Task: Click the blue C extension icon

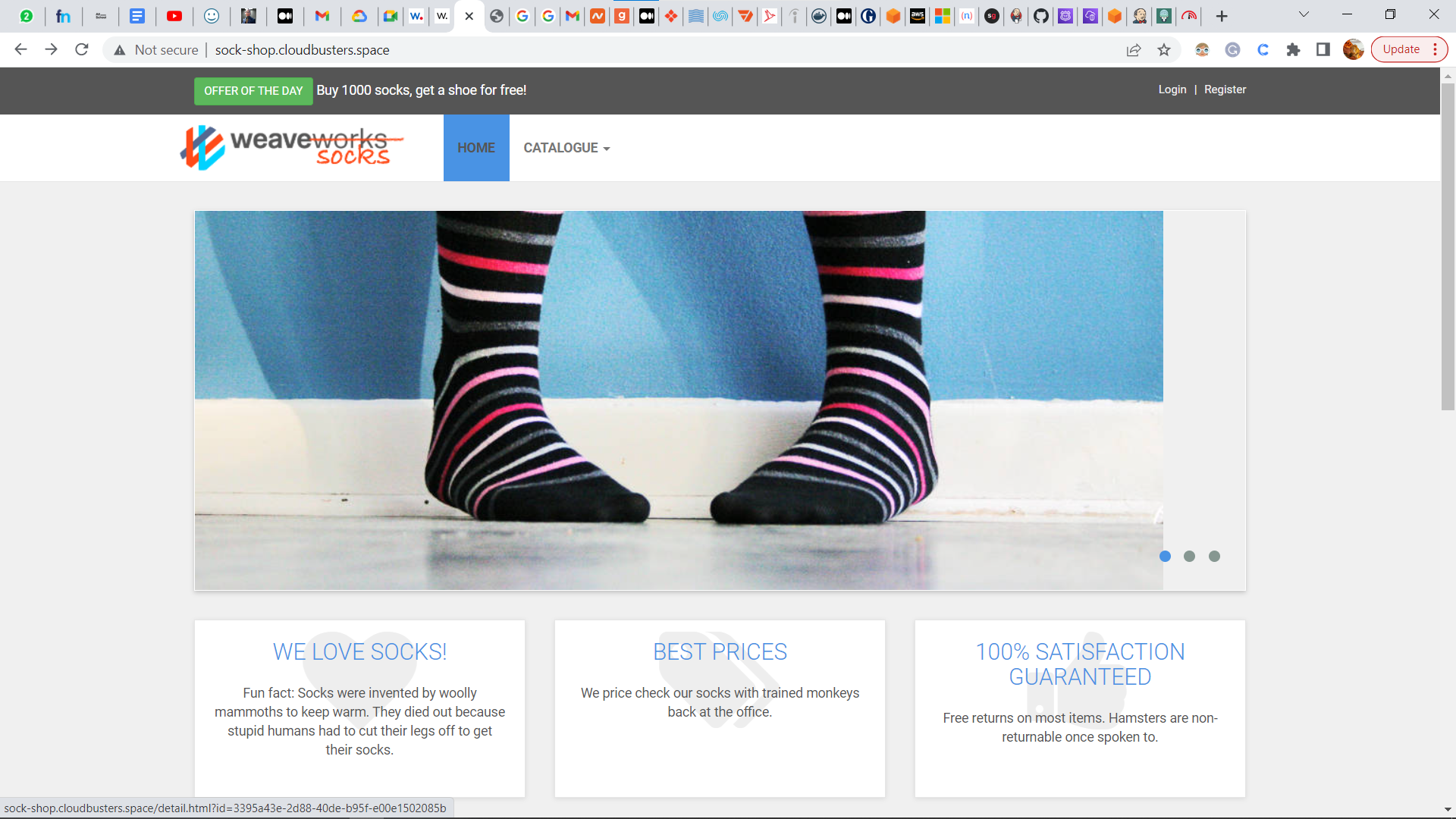Action: (1263, 50)
